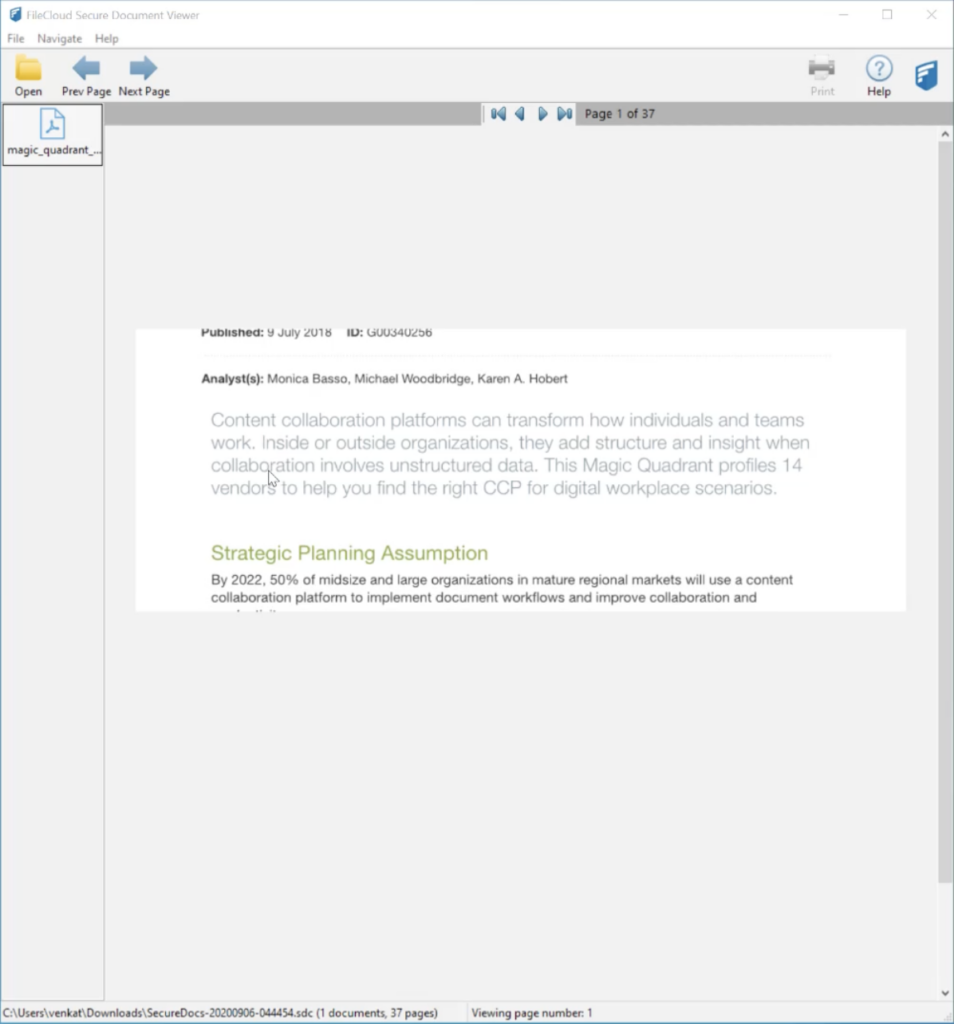The height and width of the screenshot is (1024, 954).
Task: Click the scroll up arrow of the document
Action: click(x=945, y=134)
